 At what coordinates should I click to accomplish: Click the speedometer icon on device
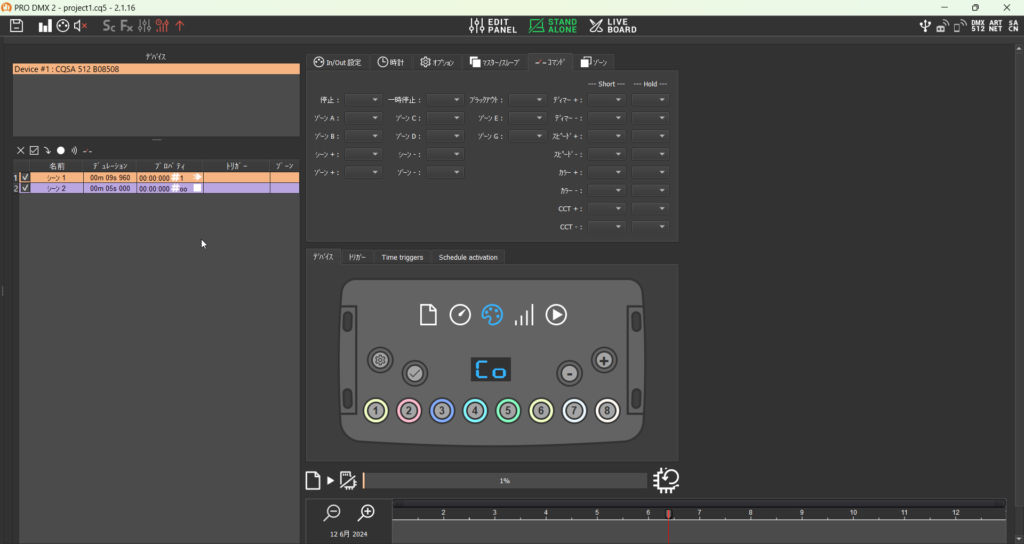[x=459, y=315]
